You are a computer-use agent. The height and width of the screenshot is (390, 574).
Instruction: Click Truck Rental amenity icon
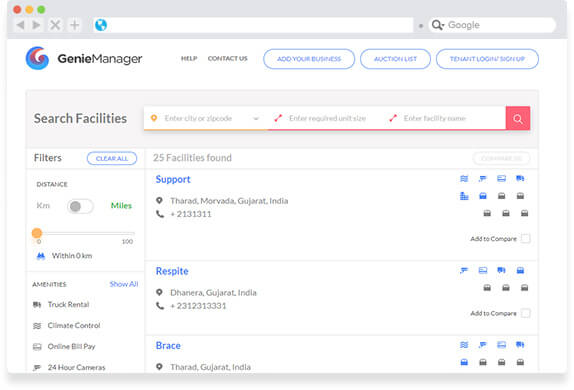37,305
